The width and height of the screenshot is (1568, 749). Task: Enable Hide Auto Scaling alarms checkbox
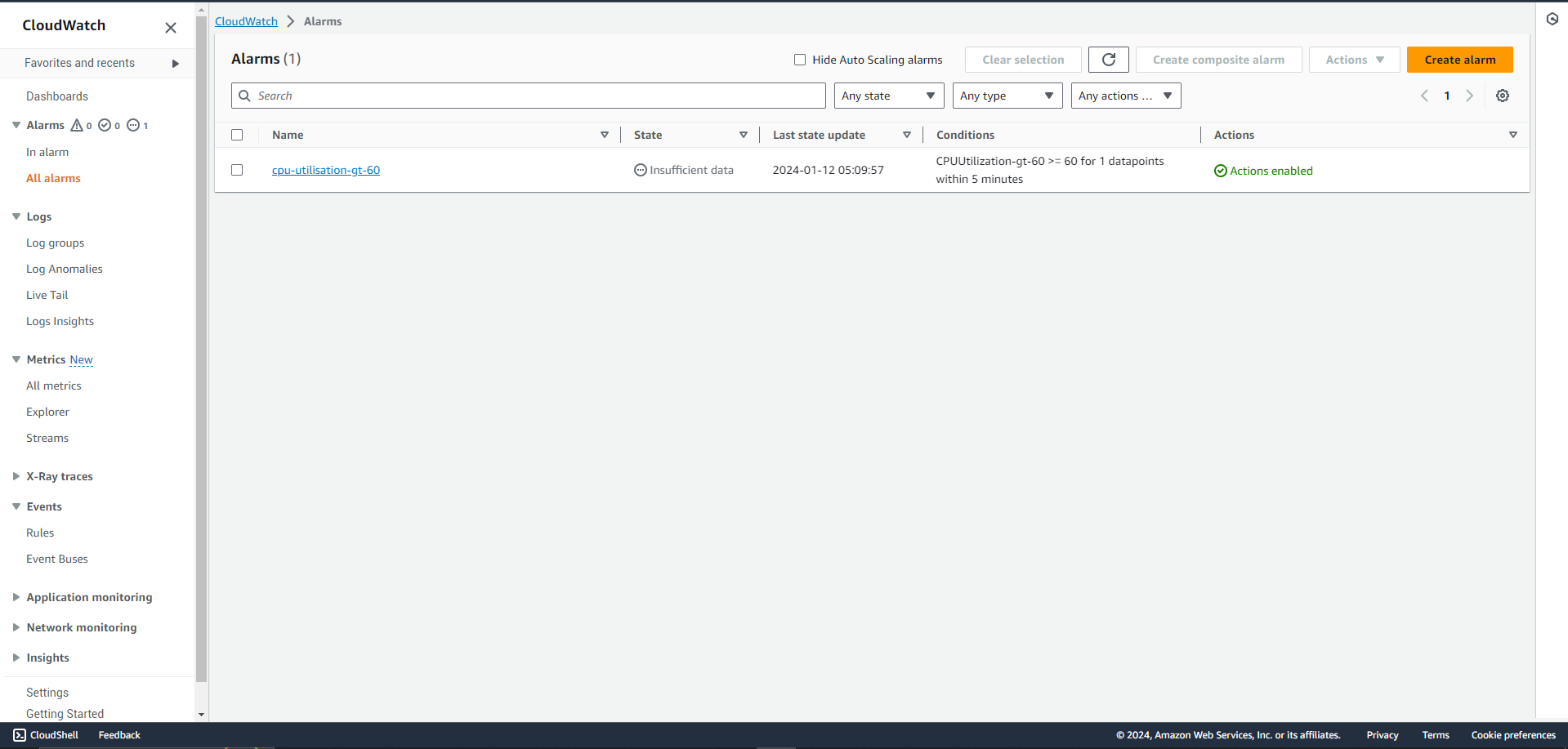click(x=800, y=60)
